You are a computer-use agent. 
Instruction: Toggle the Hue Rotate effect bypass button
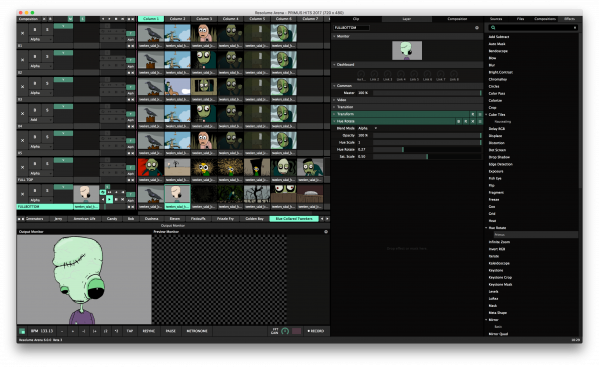(x=459, y=121)
